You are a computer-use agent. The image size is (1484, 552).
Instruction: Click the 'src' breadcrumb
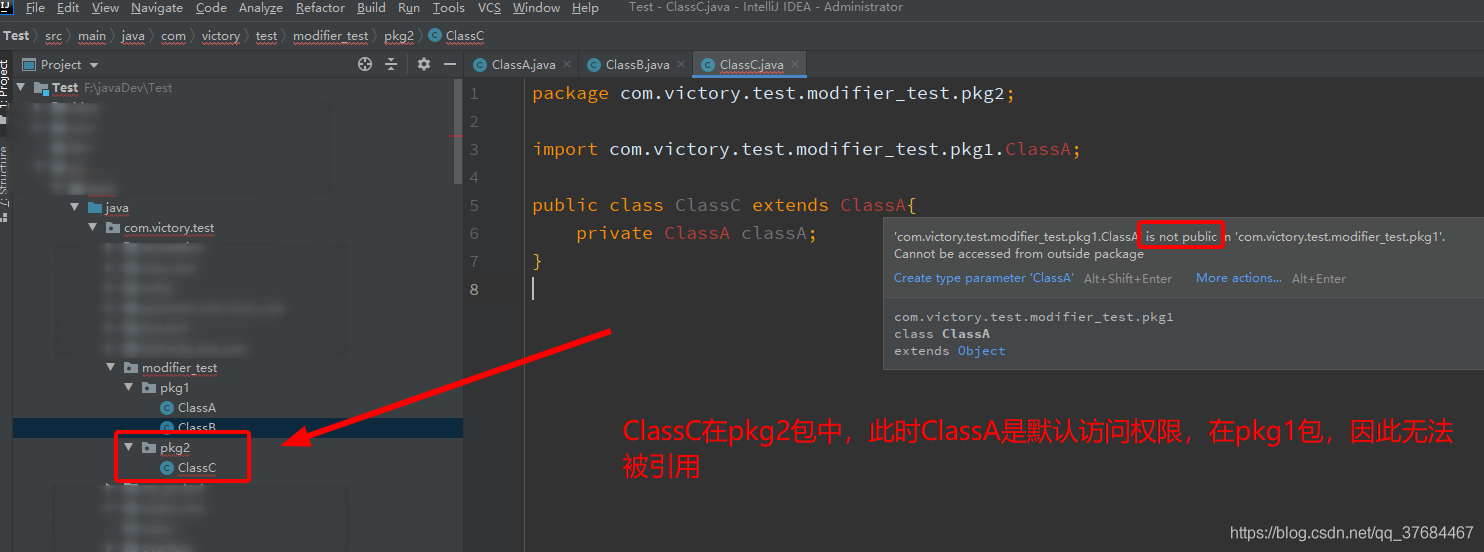53,36
